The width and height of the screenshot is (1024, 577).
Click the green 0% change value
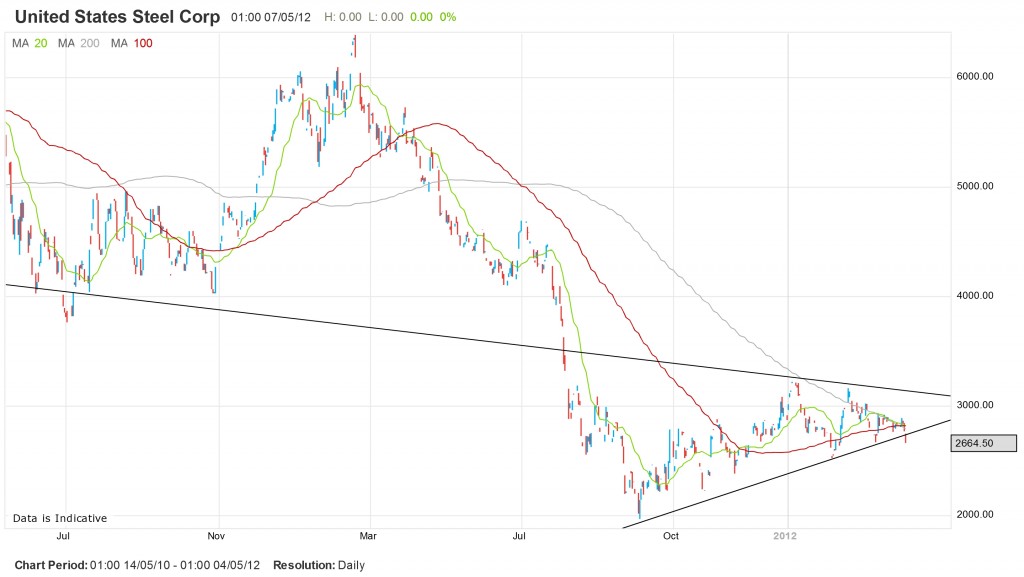[x=448, y=17]
